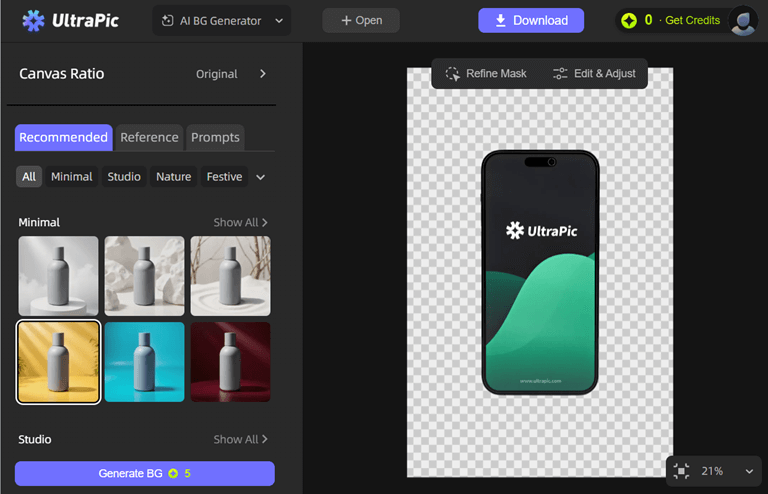Show All backgrounds in Studio section
The height and width of the screenshot is (494, 768).
coord(240,439)
